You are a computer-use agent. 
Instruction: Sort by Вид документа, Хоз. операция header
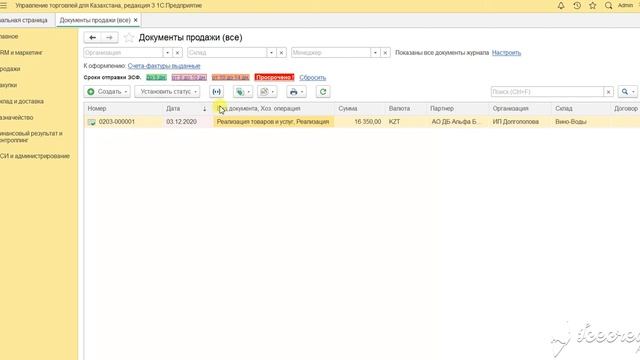click(259, 109)
